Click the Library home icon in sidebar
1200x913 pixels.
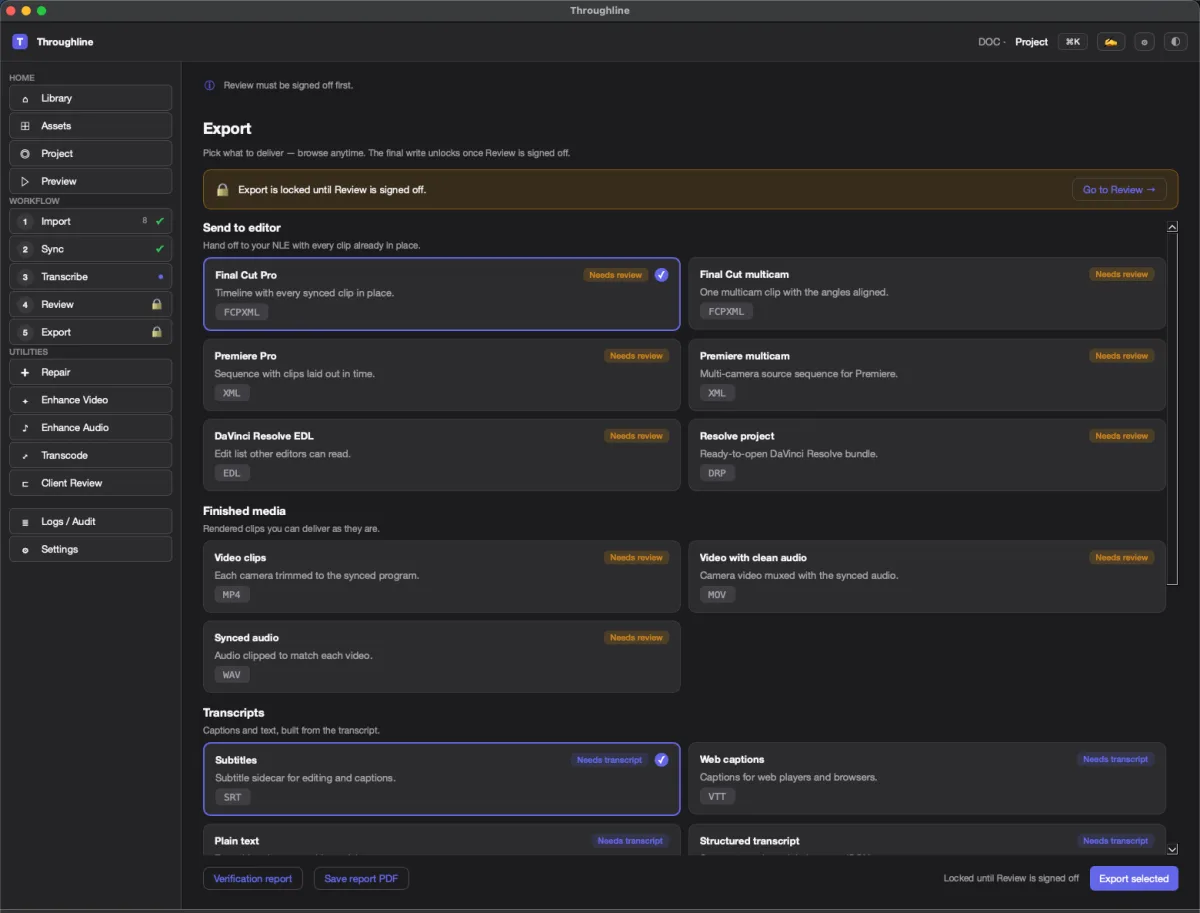pos(25,98)
